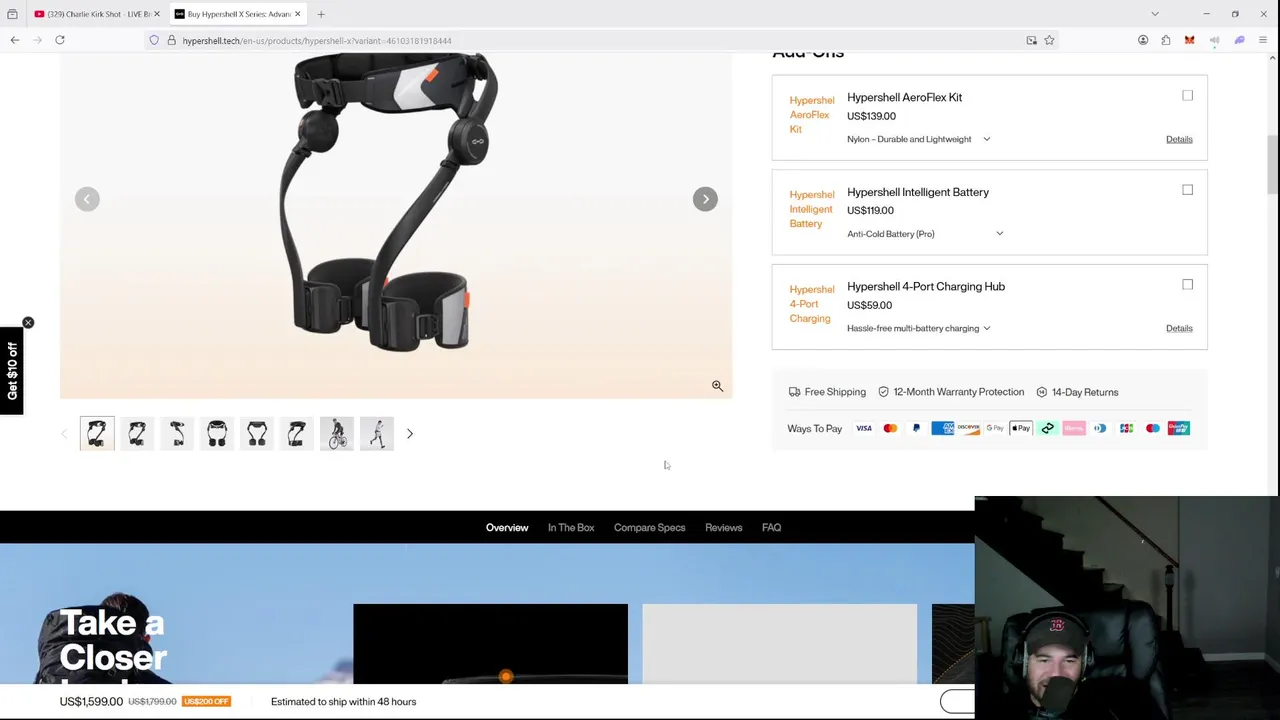Go back with the browser back arrow
This screenshot has width=1280, height=720.
click(14, 40)
